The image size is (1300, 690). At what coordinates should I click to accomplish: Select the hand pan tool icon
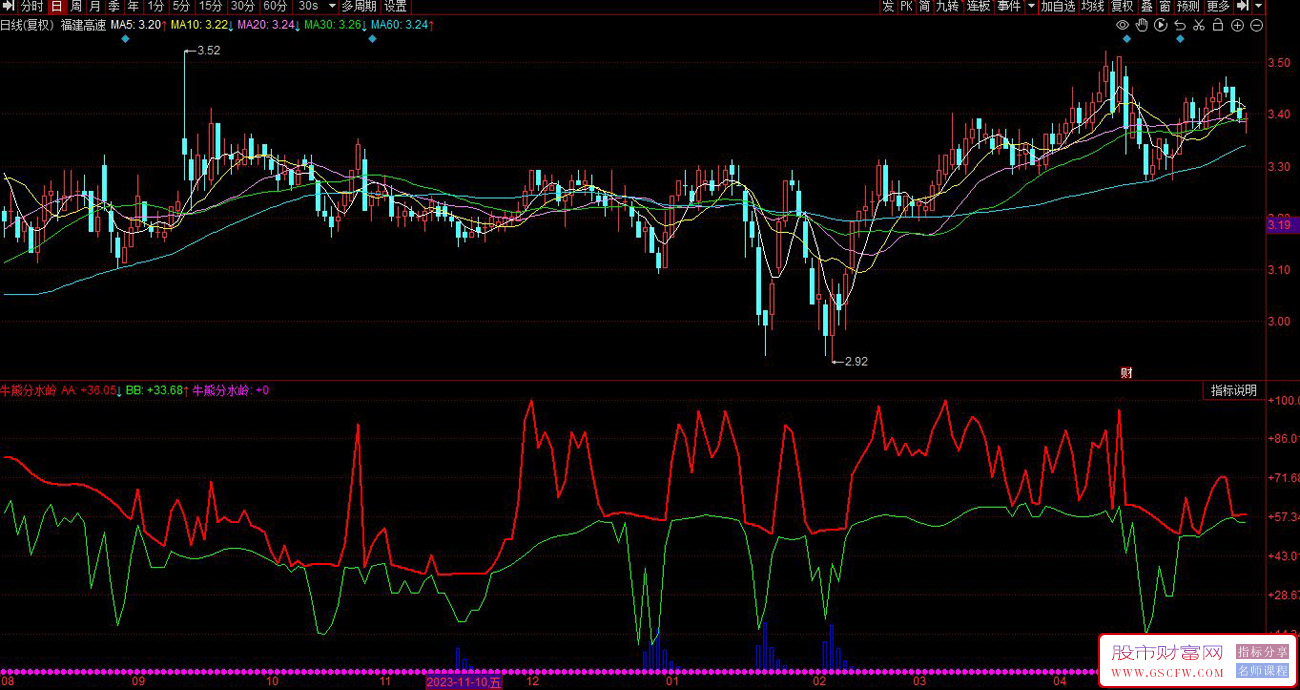point(1142,25)
